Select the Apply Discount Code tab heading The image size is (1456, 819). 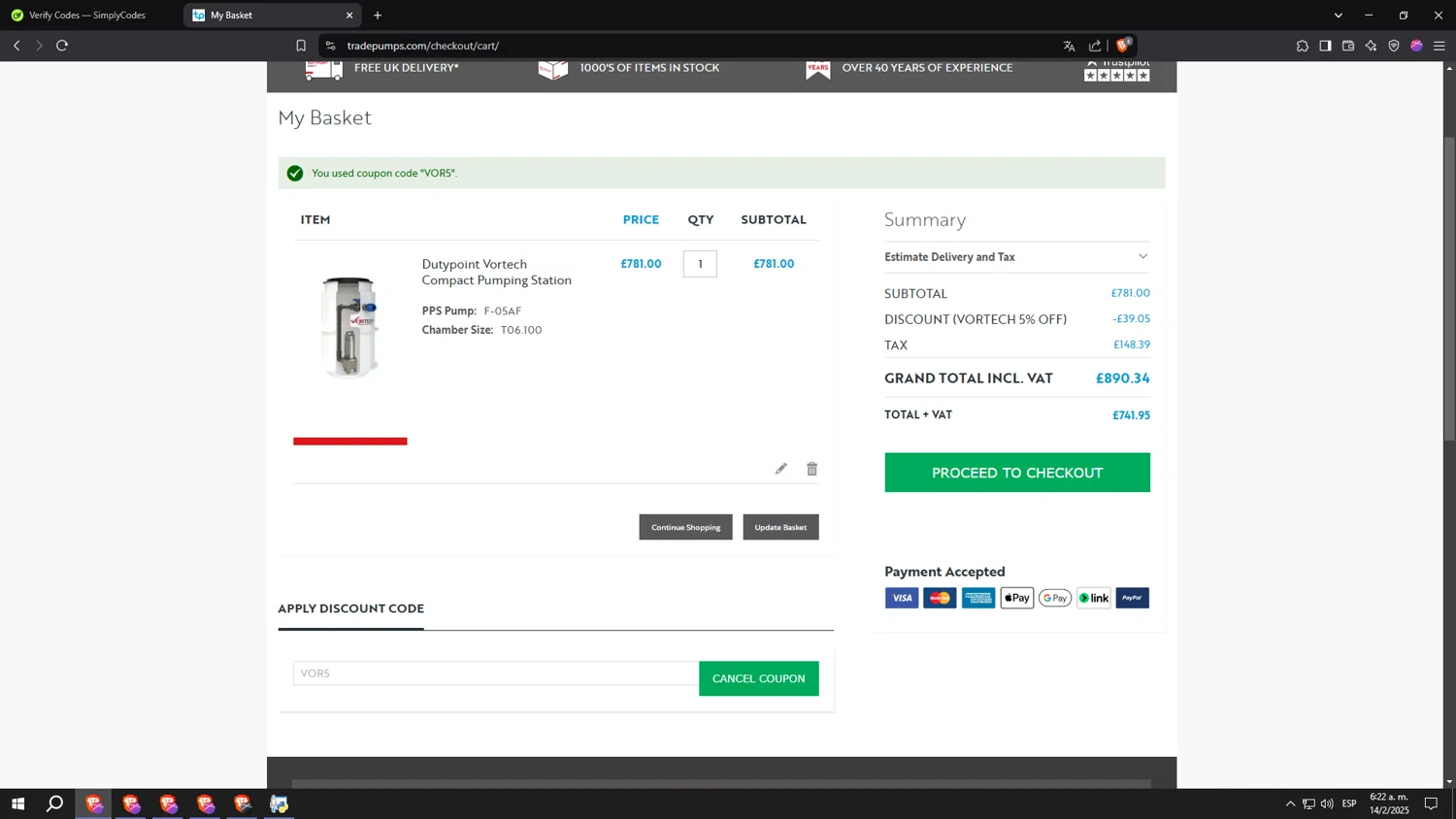(350, 608)
